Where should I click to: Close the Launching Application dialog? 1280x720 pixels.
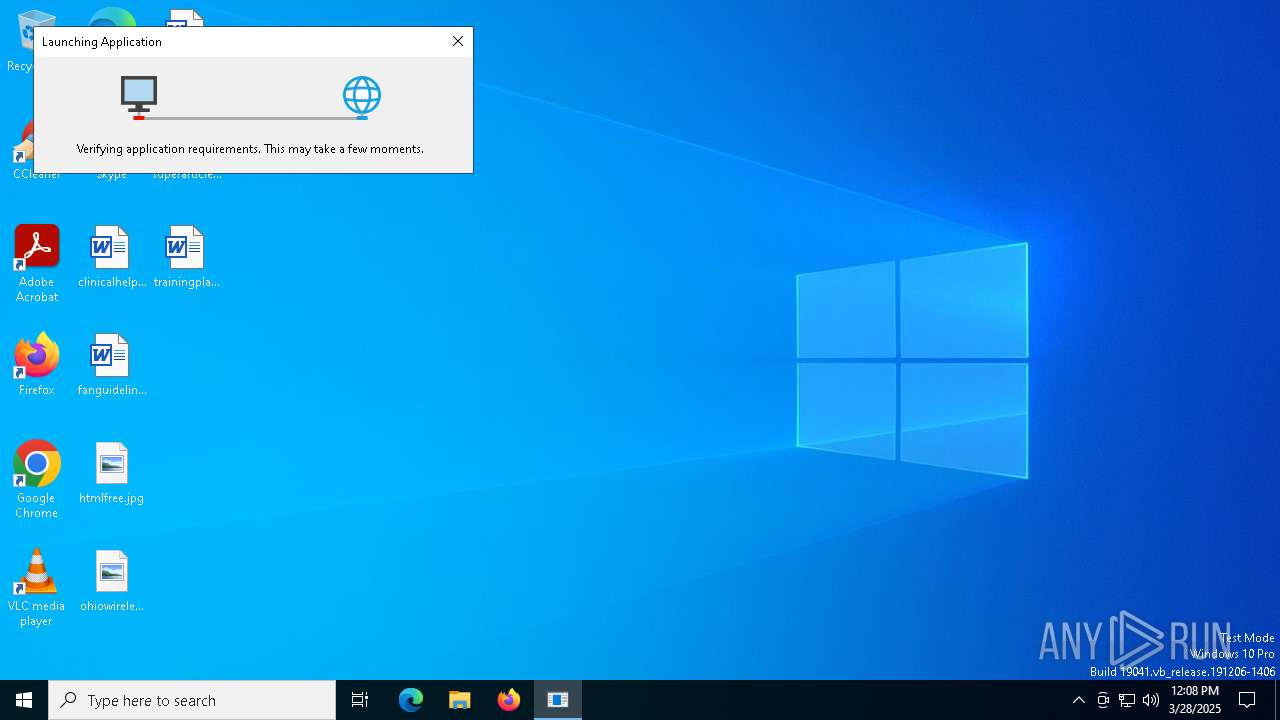click(x=458, y=41)
